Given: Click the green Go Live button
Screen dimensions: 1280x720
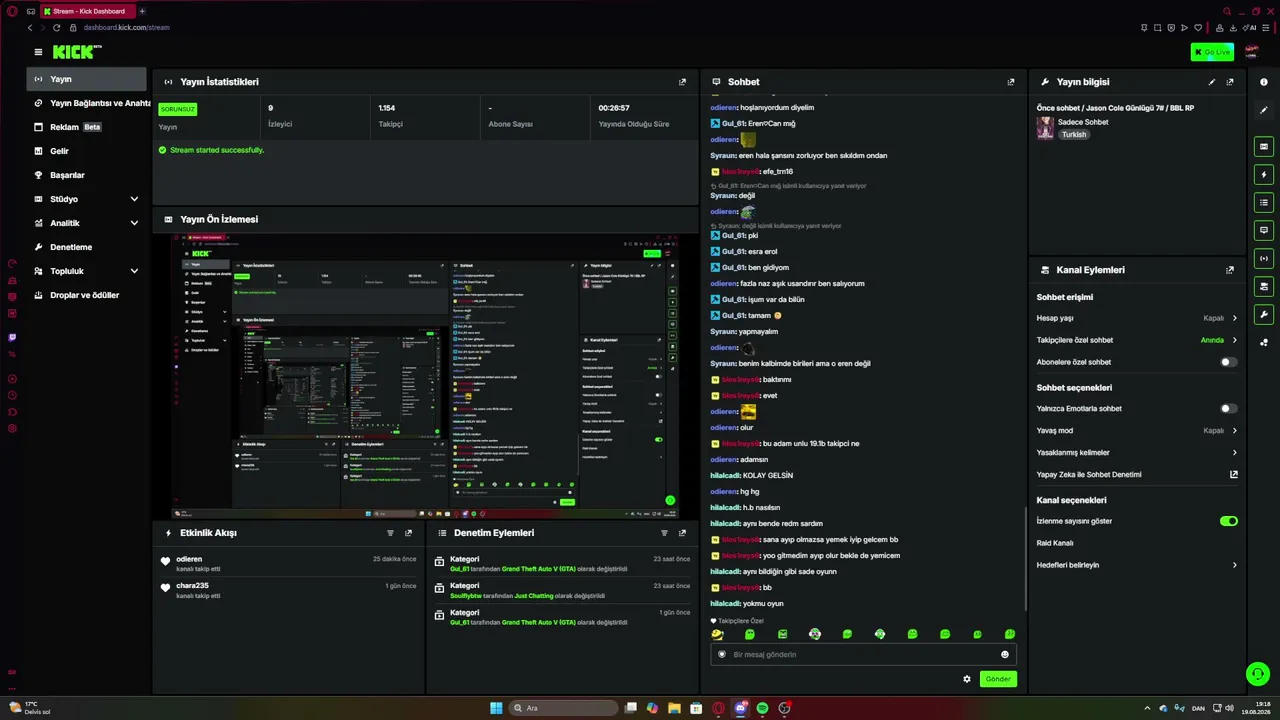Looking at the screenshot, I should coord(1212,52).
